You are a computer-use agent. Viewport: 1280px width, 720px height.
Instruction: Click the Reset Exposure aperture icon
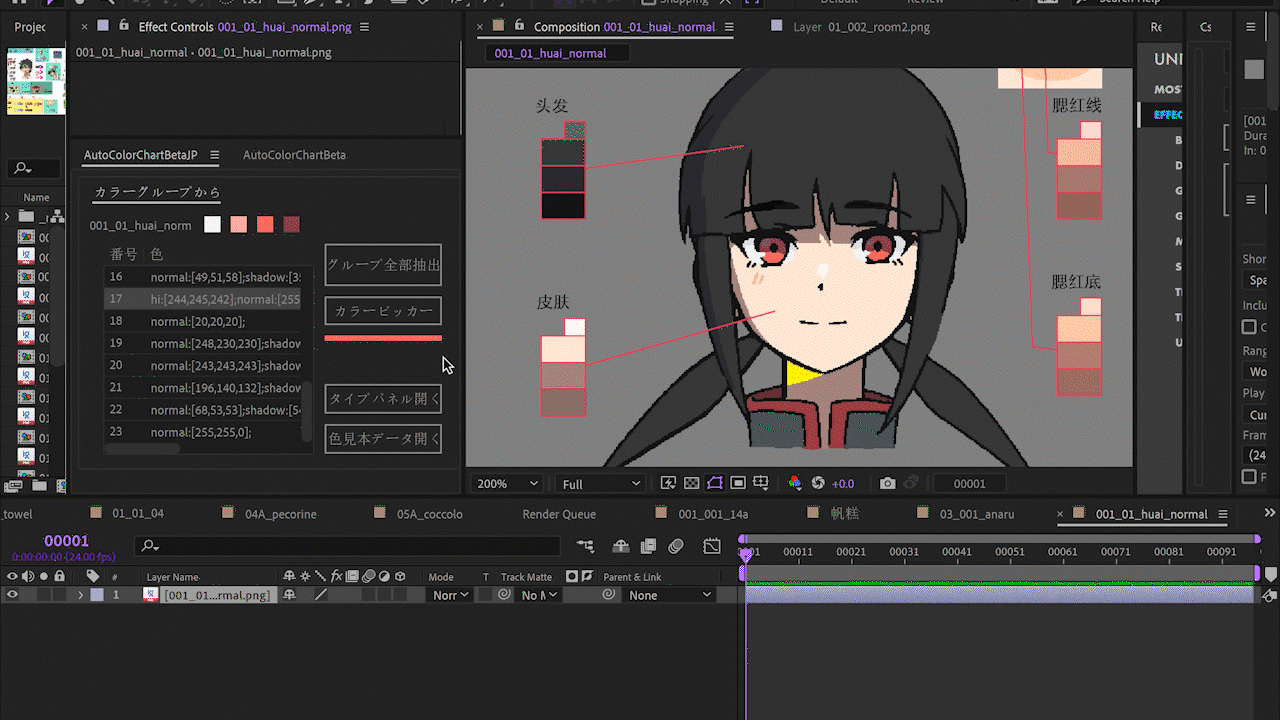point(818,483)
